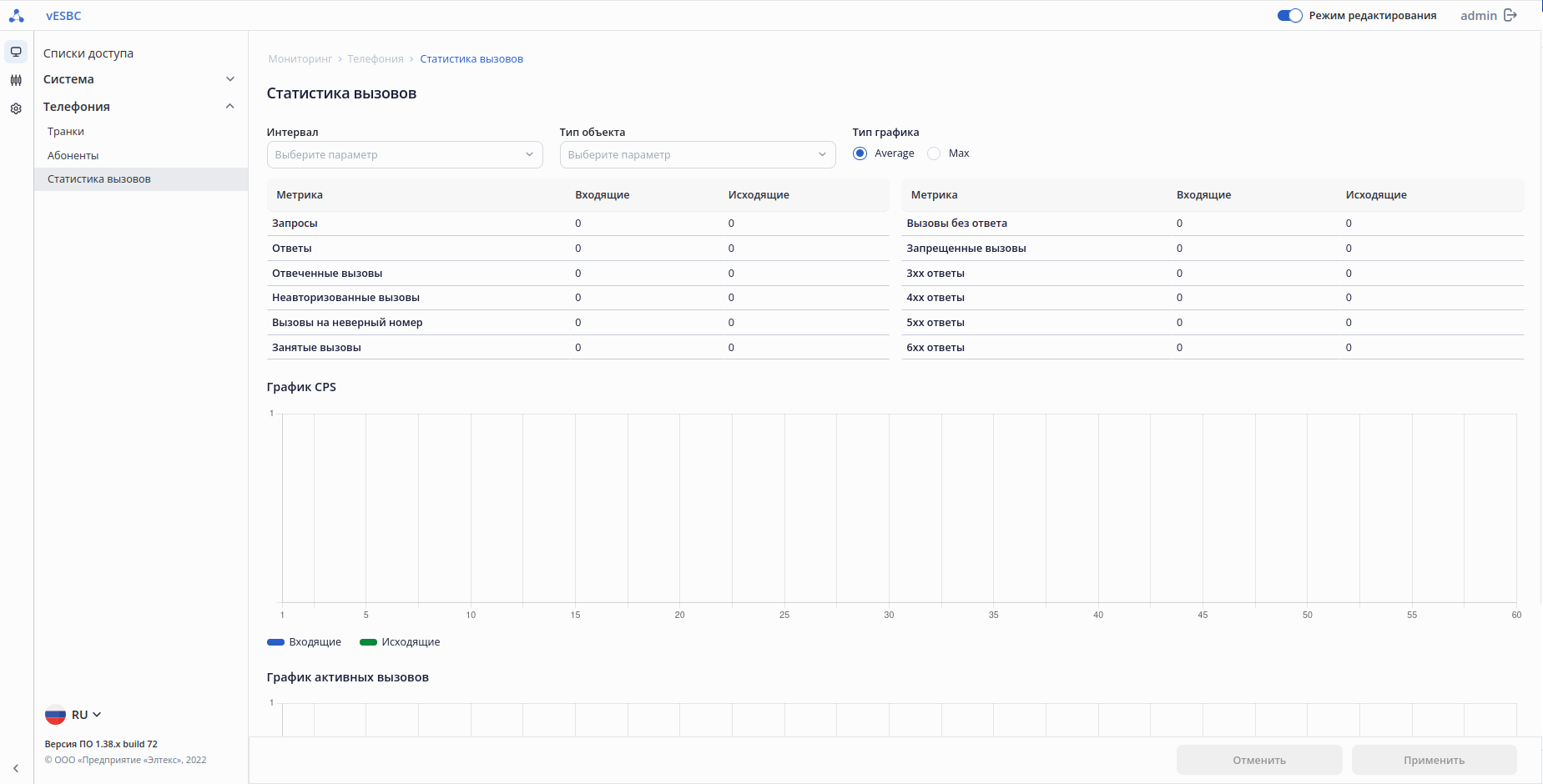This screenshot has height=784, width=1543.
Task: Collapse the sidebar with the bottom arrow
Action: pyautogui.click(x=16, y=768)
